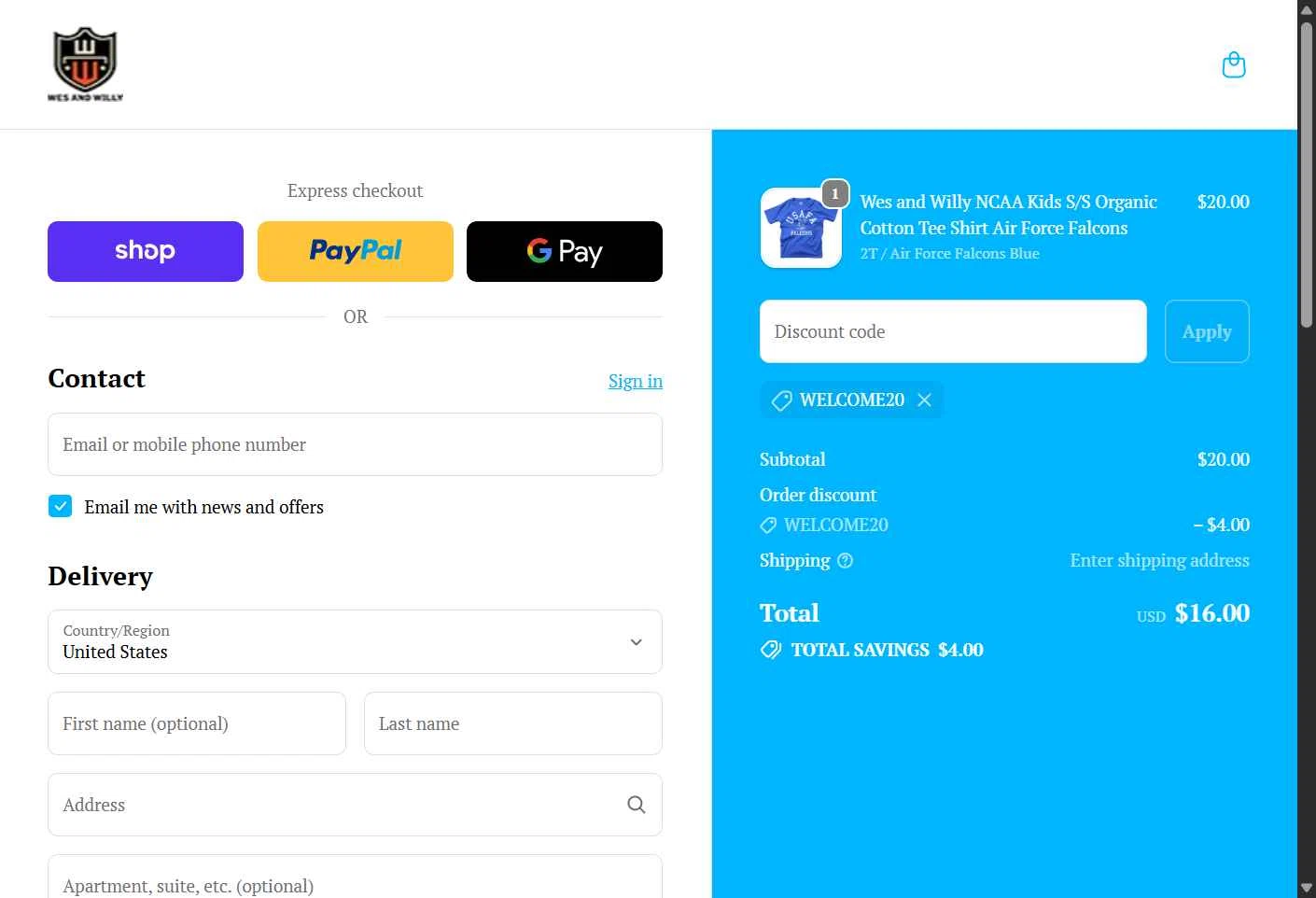Click the Enter shipping address text
Viewport: 1316px width, 898px height.
click(1159, 560)
